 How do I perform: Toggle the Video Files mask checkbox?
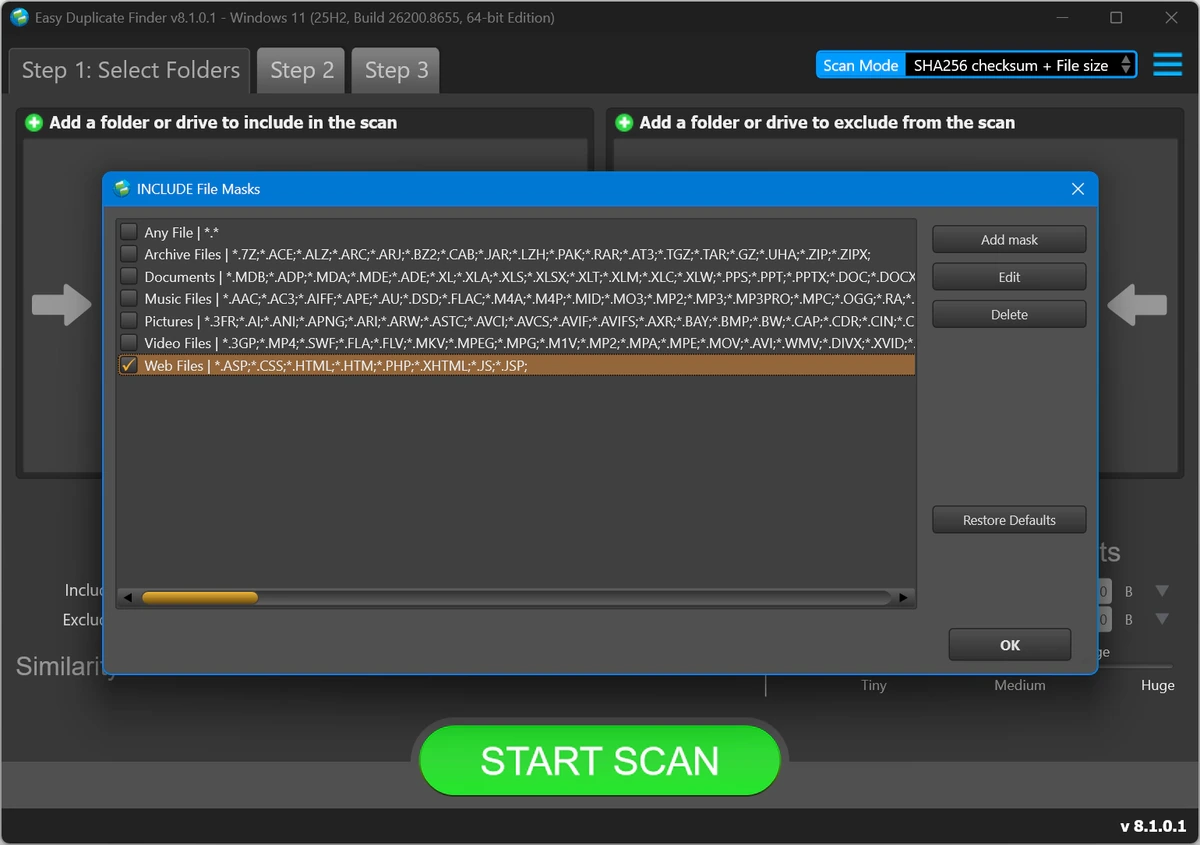tap(129, 343)
